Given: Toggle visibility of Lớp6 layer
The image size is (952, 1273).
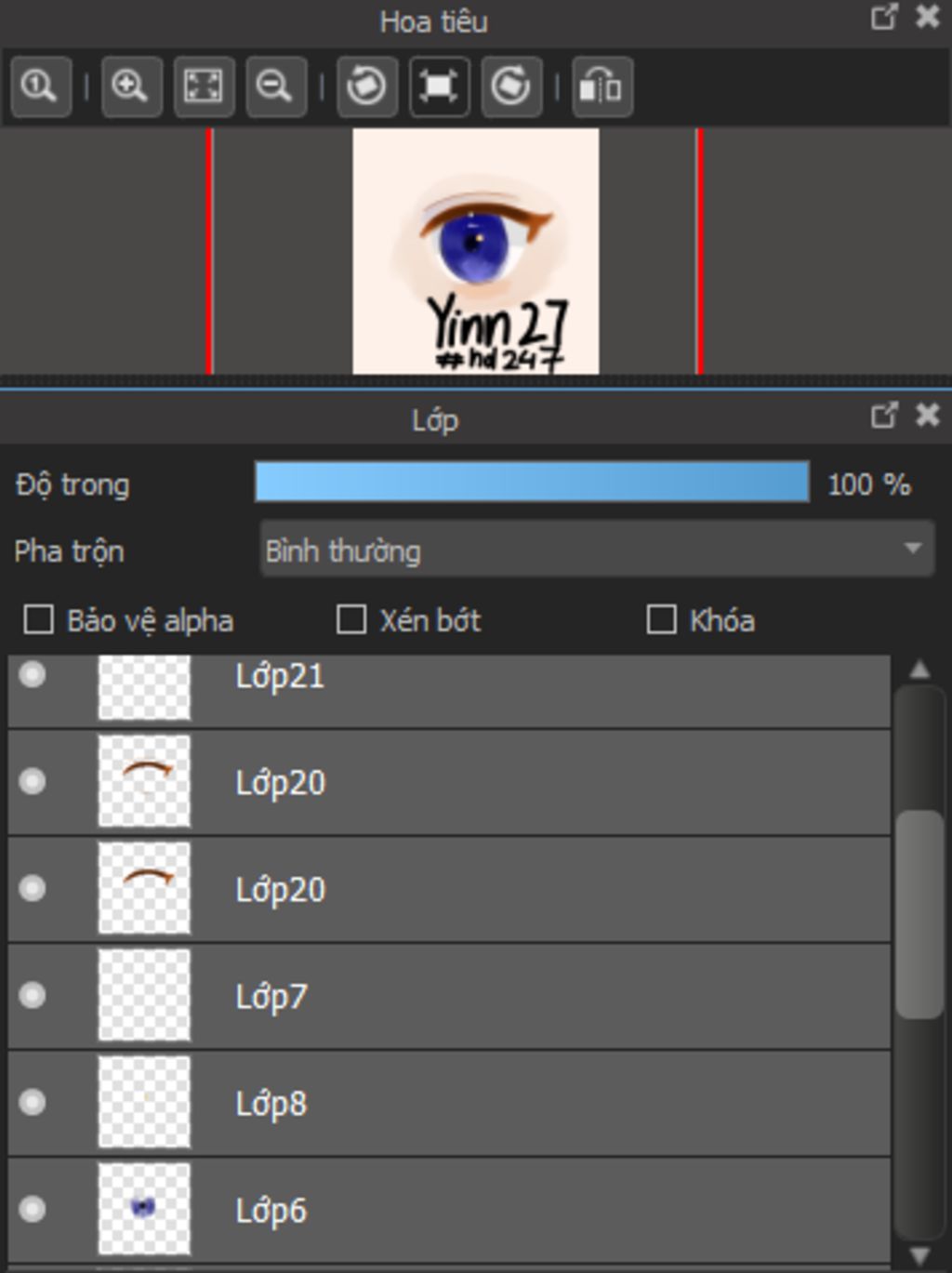Looking at the screenshot, I should click(33, 1209).
